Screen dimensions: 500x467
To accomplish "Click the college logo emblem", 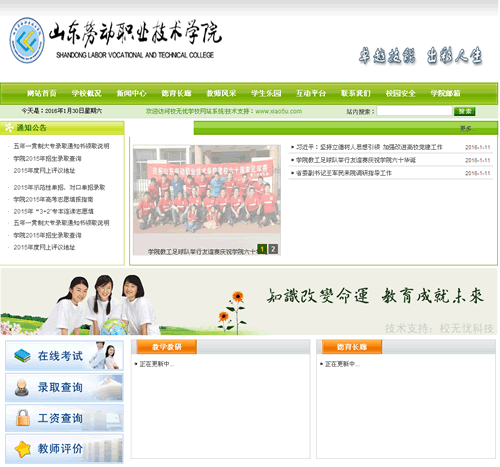I will [27, 40].
